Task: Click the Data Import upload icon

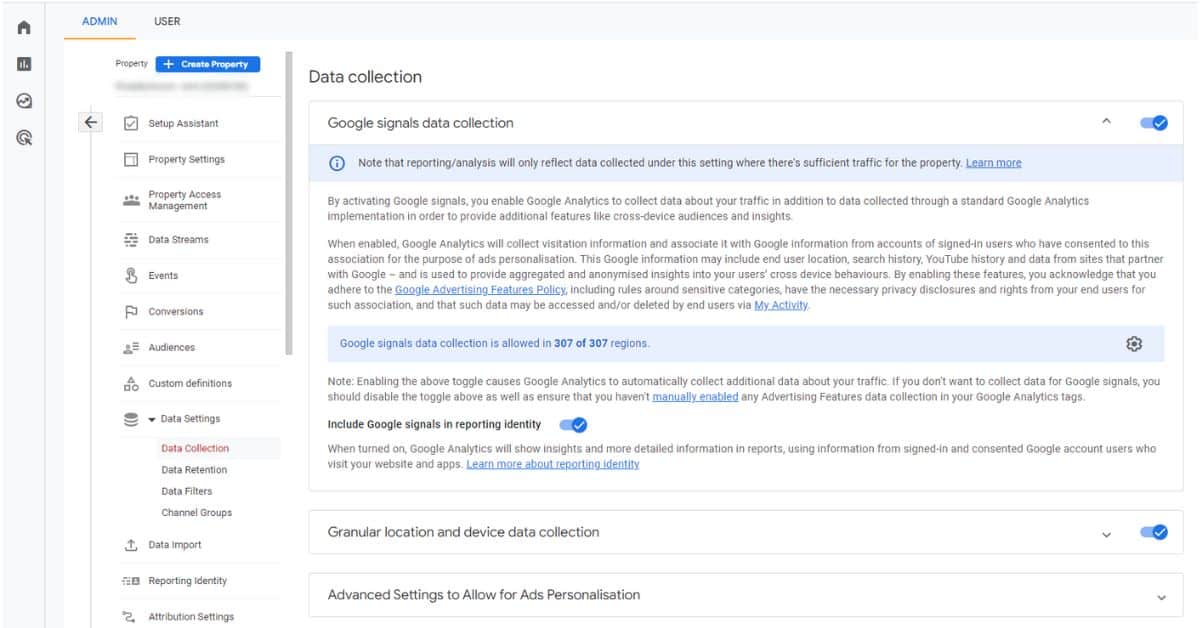Action: coord(130,545)
